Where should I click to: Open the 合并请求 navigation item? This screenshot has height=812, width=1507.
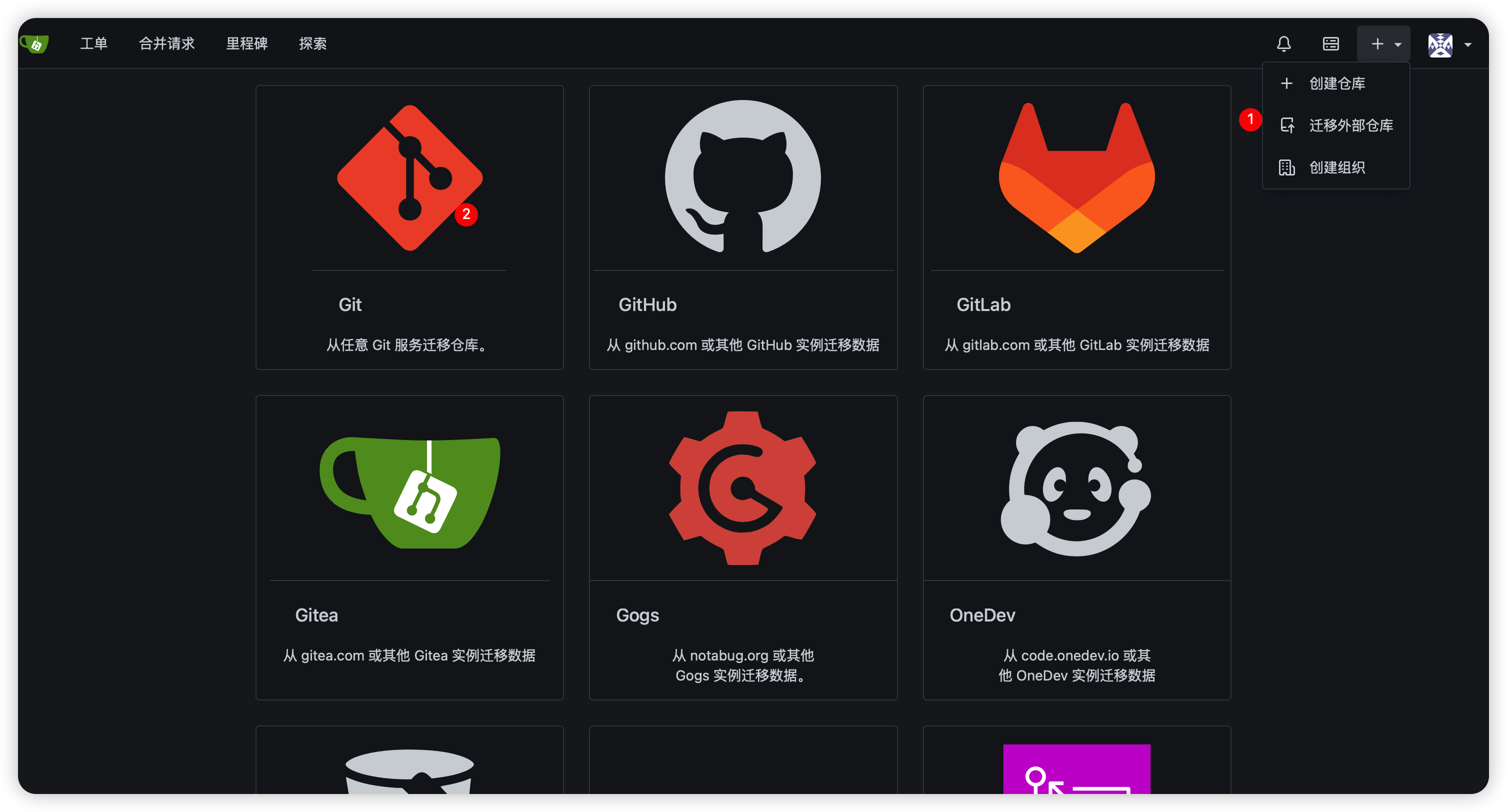pos(166,43)
